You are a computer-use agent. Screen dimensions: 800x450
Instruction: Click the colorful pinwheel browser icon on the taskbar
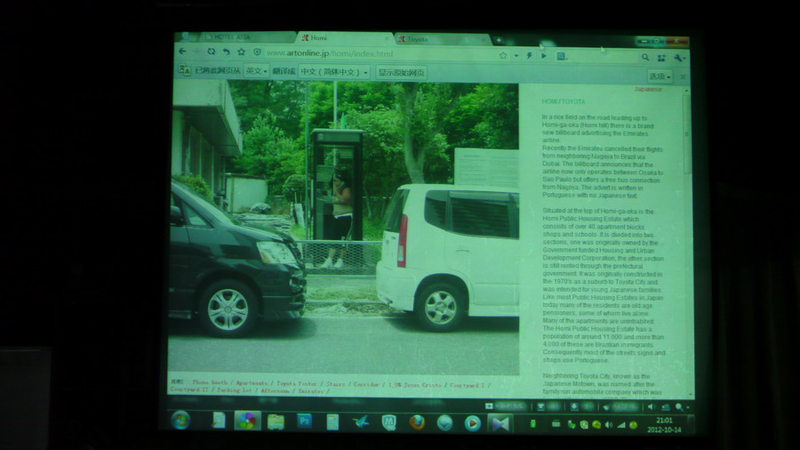coord(247,421)
